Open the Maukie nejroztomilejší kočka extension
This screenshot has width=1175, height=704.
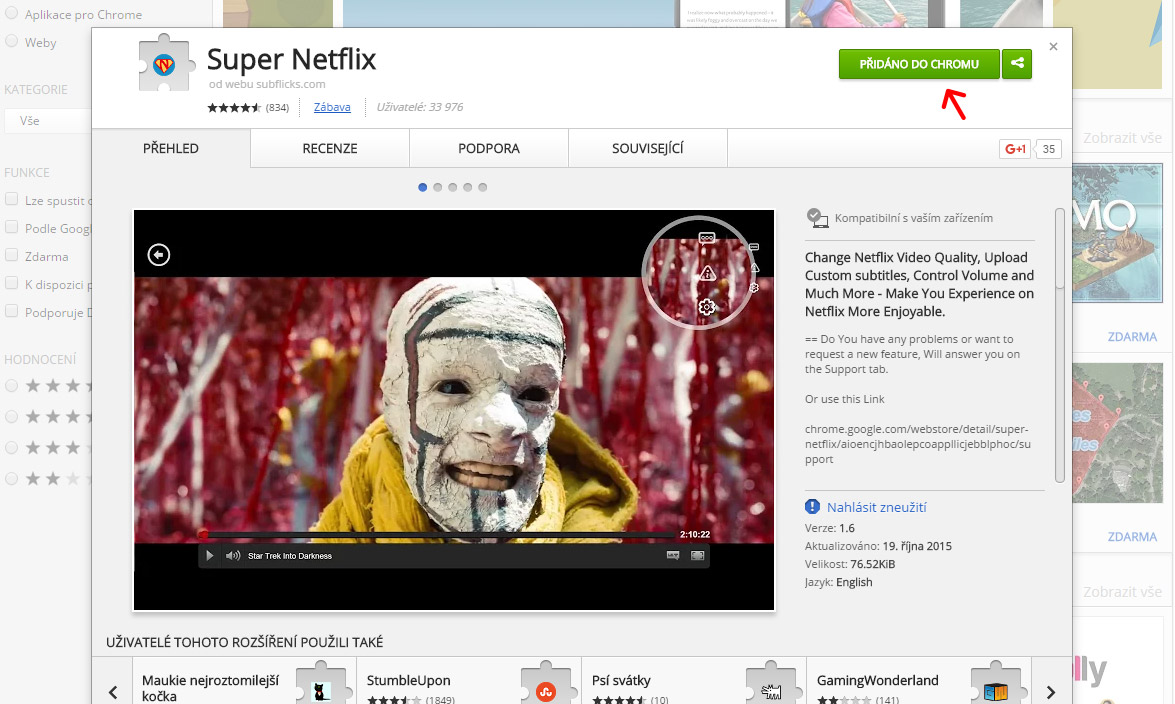tap(211, 688)
